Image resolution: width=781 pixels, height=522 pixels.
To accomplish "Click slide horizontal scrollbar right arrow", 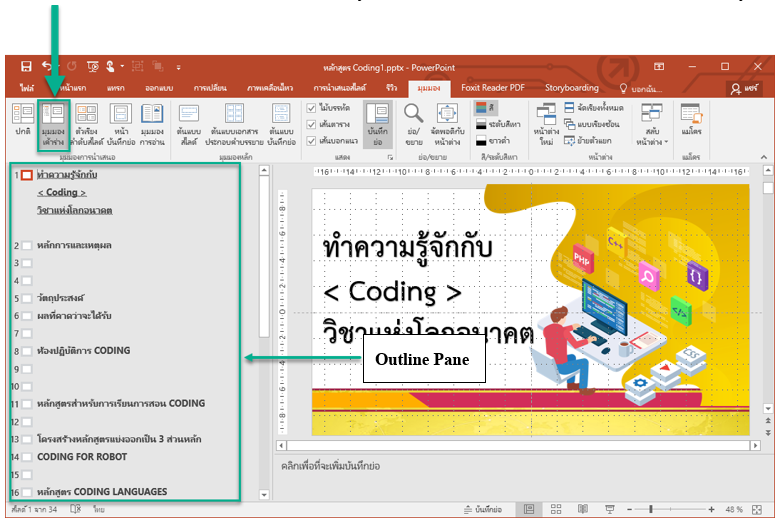I will (756, 445).
